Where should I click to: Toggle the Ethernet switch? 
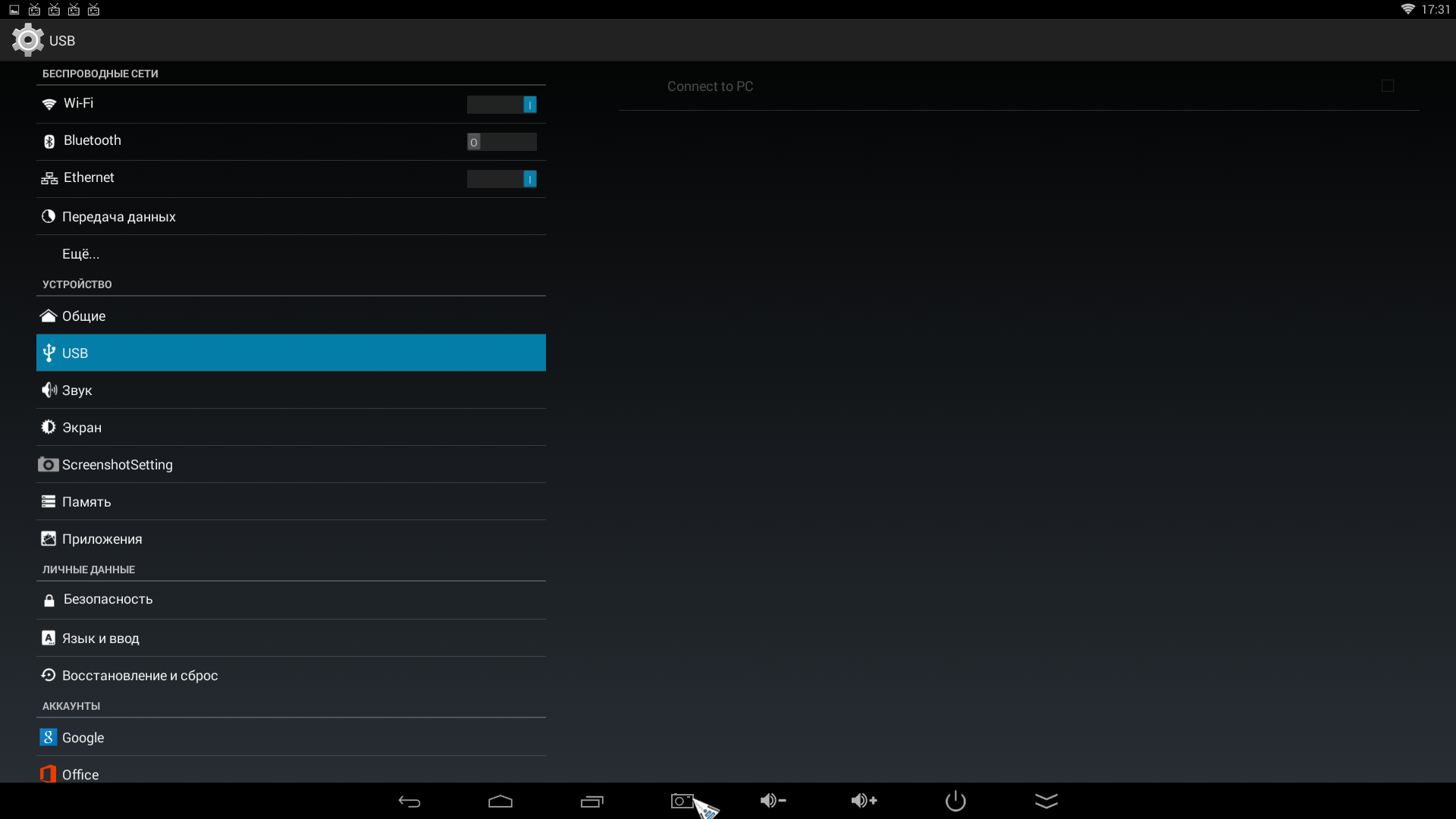[x=501, y=179]
